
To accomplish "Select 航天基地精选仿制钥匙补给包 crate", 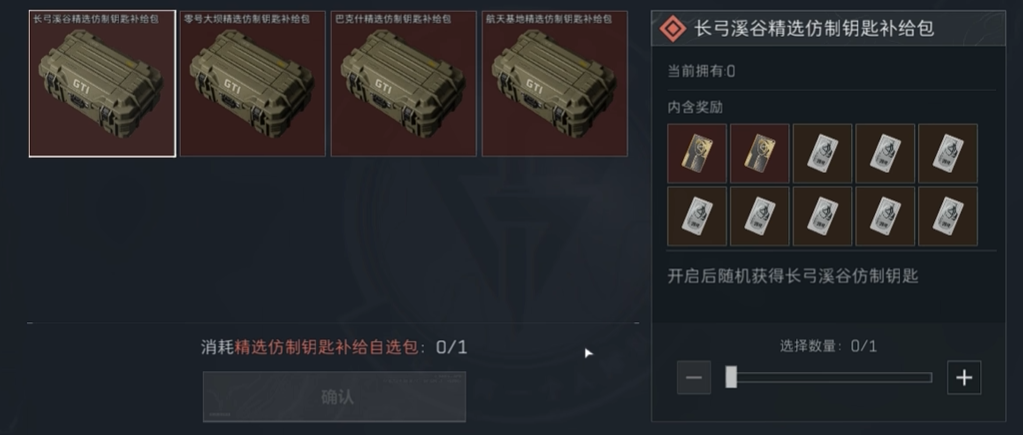I will (x=555, y=83).
